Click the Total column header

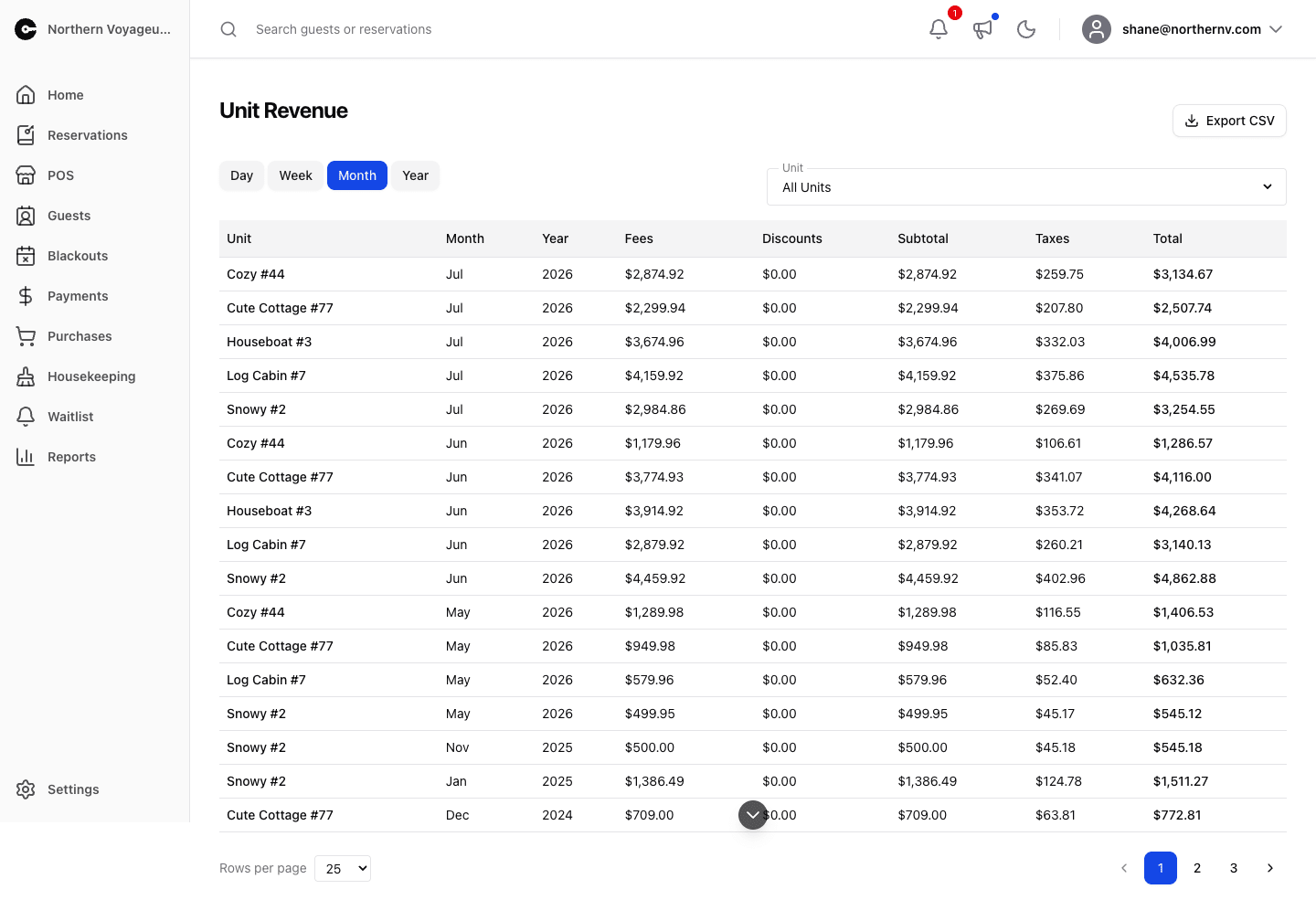[1168, 238]
